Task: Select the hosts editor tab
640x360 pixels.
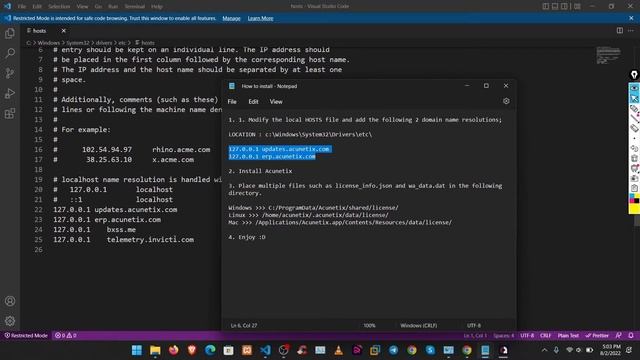Action: coord(40,31)
